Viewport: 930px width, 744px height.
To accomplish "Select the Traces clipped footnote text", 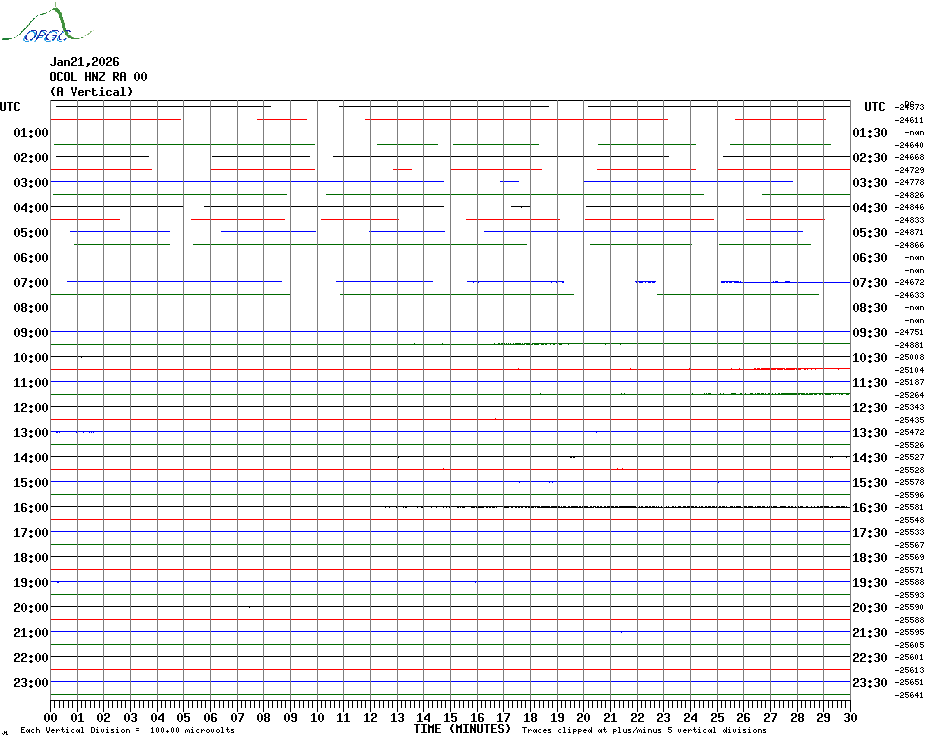I will (644, 730).
